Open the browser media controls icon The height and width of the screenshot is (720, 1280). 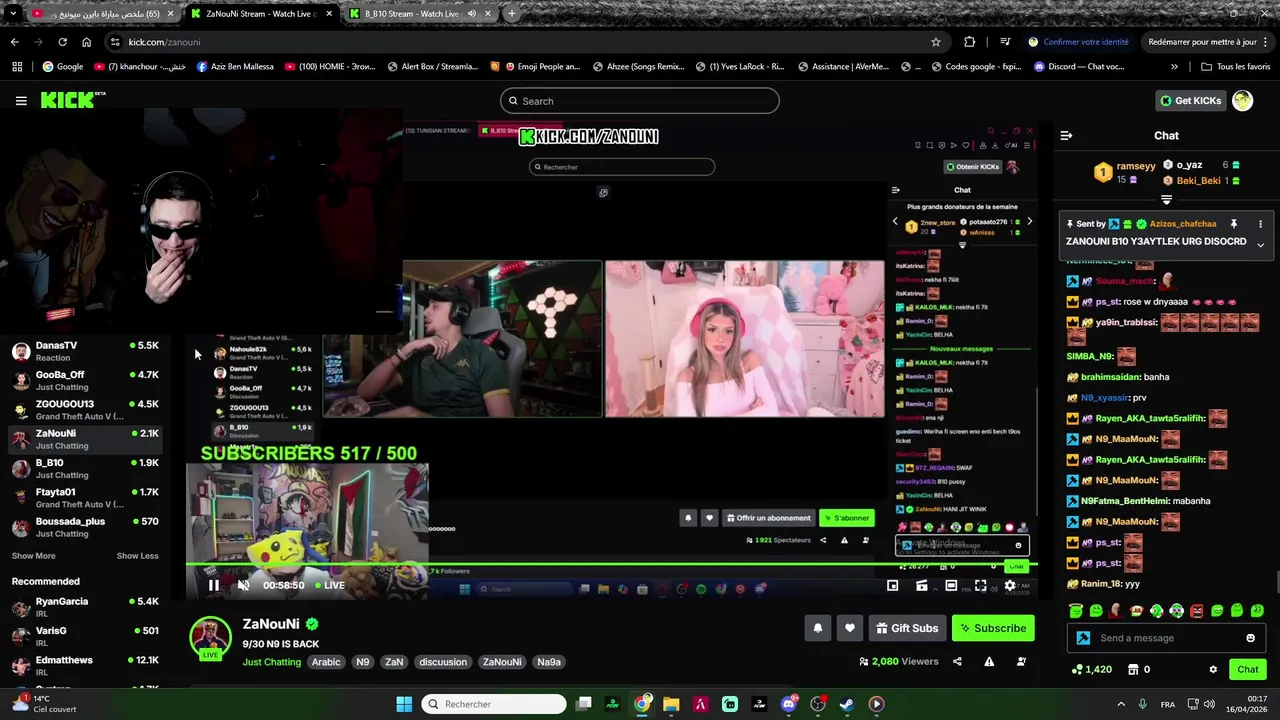pyautogui.click(x=1005, y=42)
